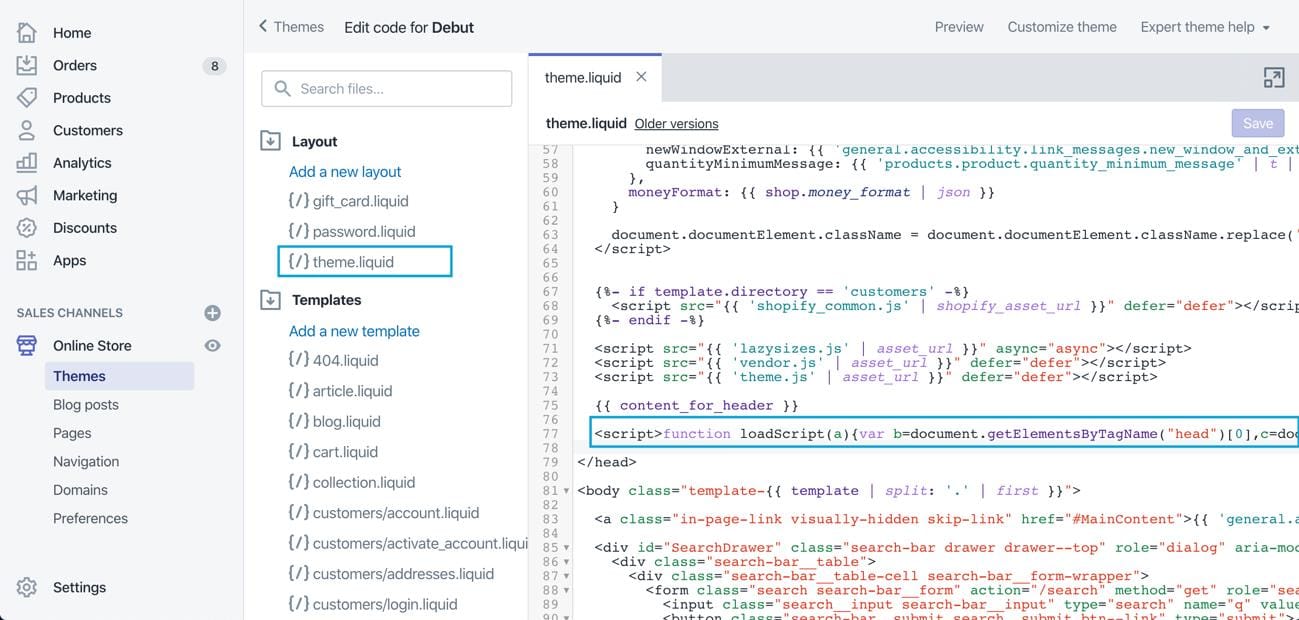Open article.liquid template
This screenshot has height=620, width=1299.
(x=340, y=391)
